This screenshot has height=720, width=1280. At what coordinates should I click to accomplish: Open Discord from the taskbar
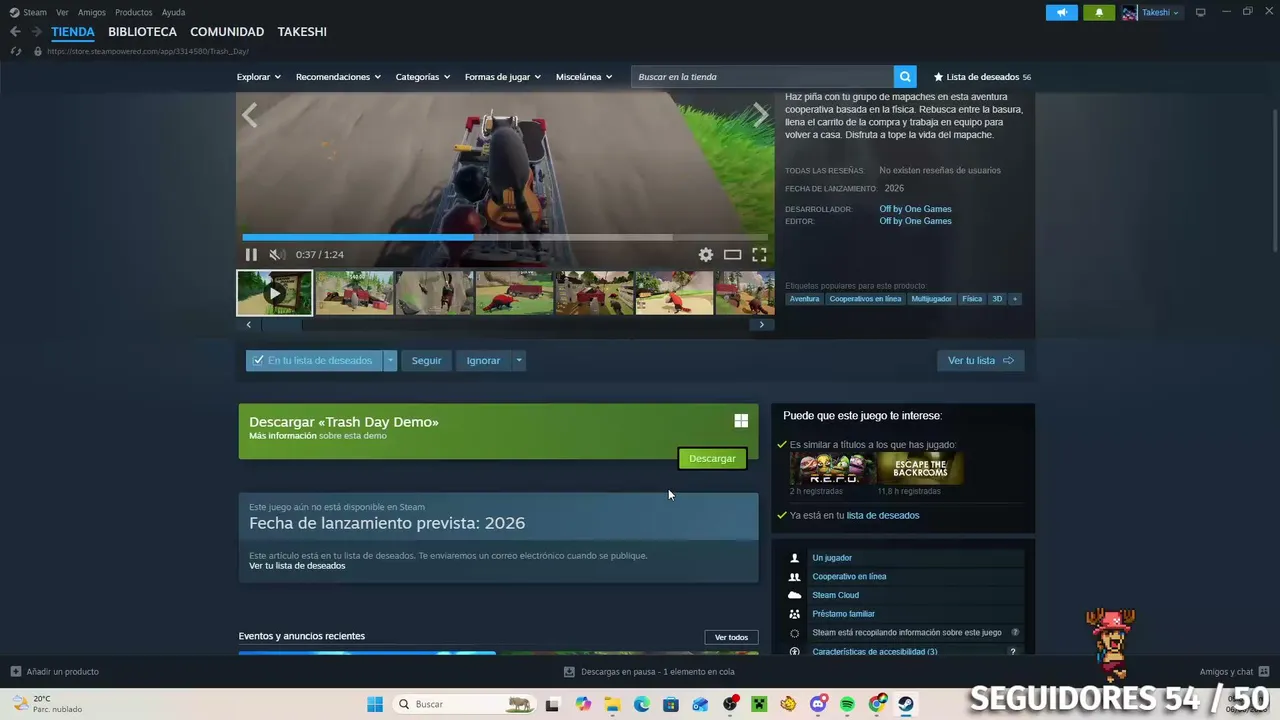point(818,704)
